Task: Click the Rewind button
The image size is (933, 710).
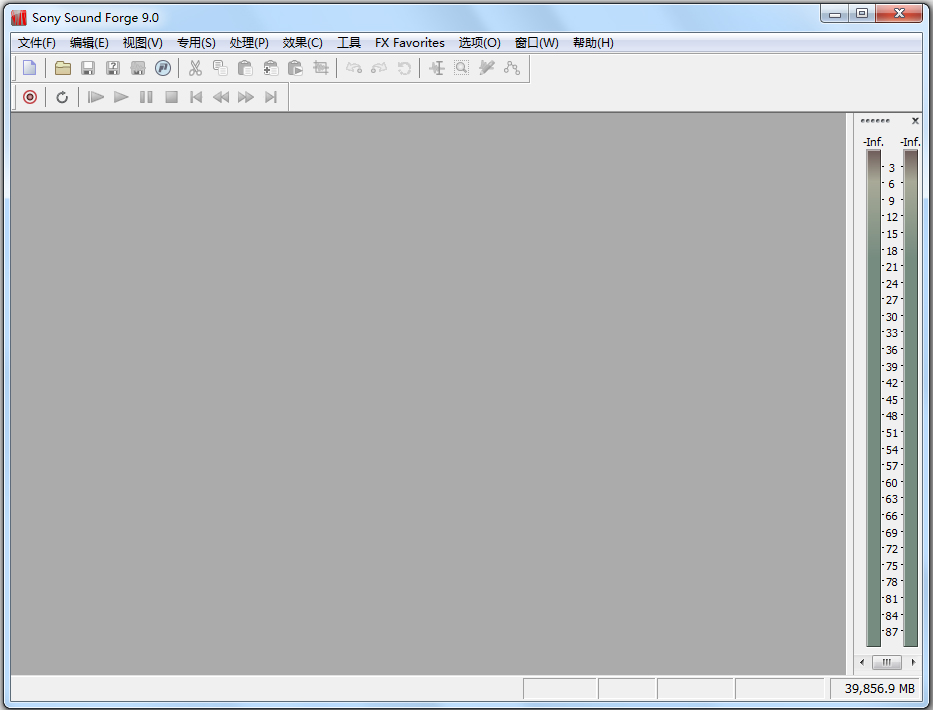Action: pyautogui.click(x=221, y=97)
